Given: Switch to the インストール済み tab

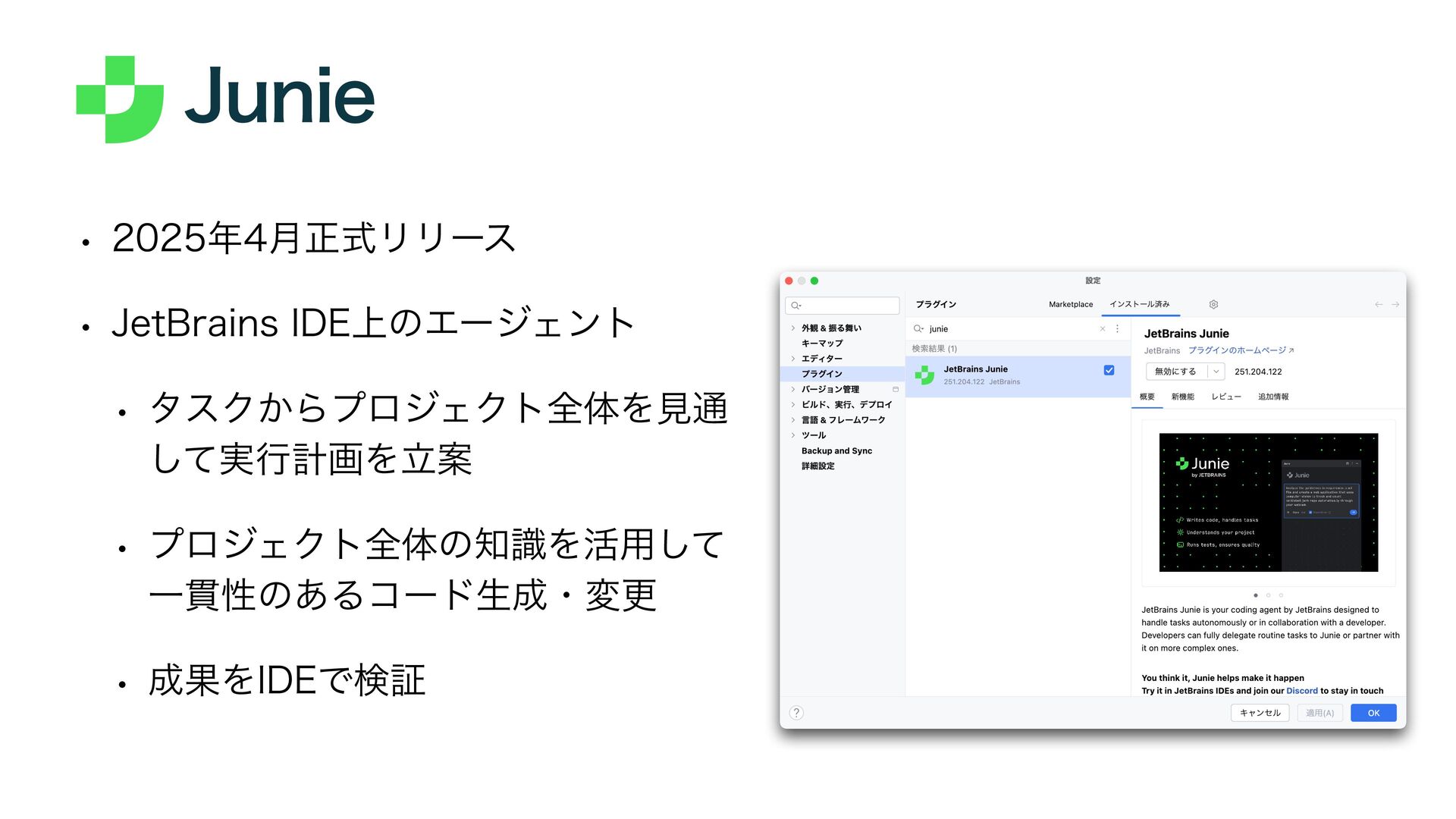Looking at the screenshot, I should [x=1140, y=304].
